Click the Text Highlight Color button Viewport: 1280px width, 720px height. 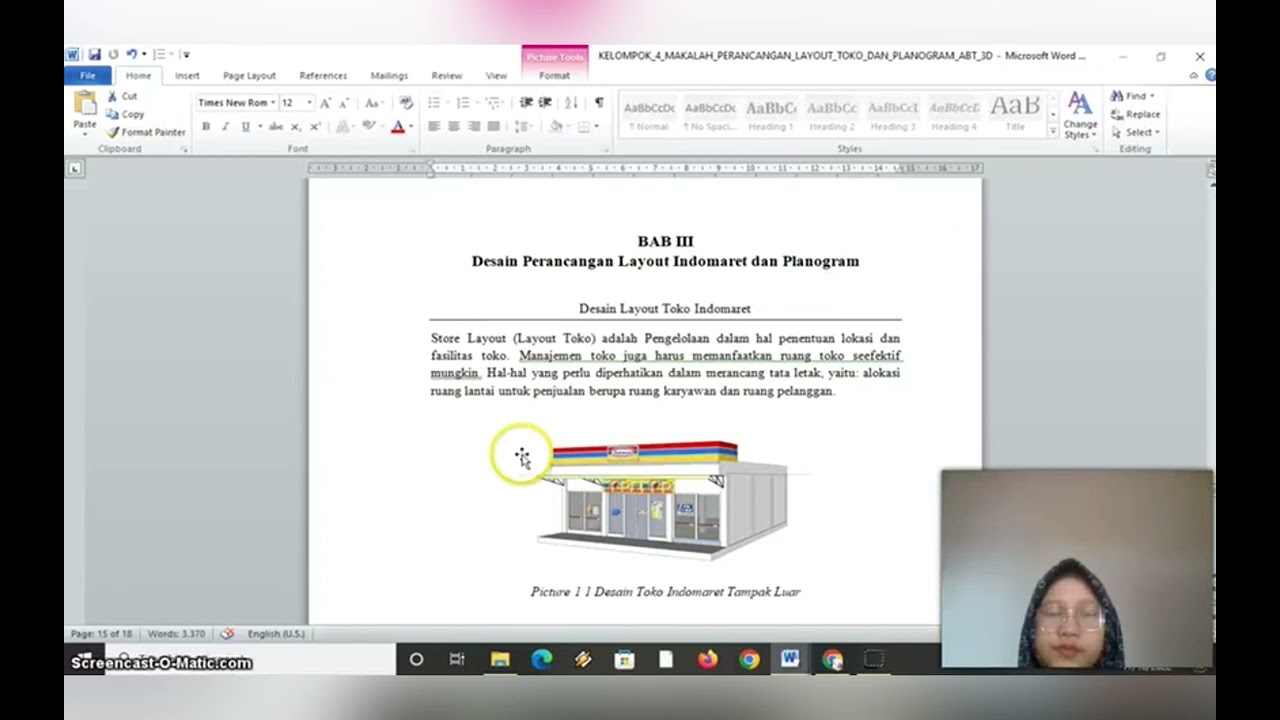(x=368, y=127)
